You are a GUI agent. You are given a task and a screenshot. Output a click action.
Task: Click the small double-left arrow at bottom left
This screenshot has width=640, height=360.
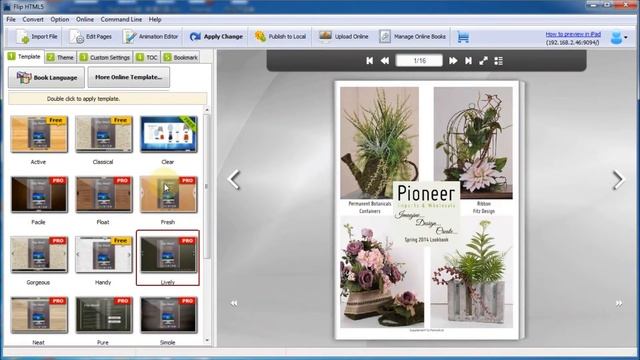point(234,303)
